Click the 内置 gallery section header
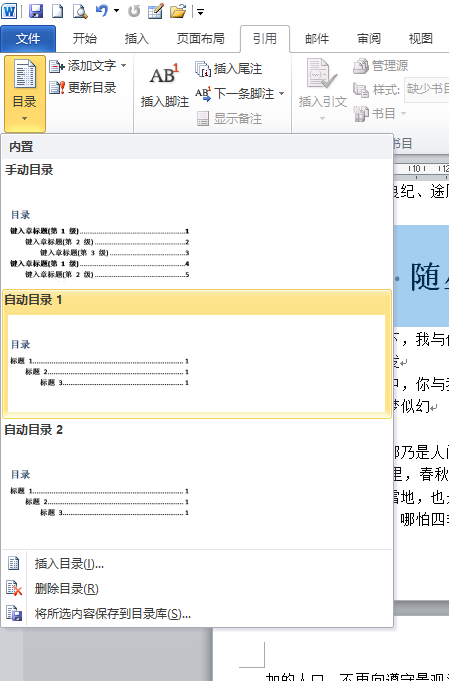Viewport: 449px width, 681px height. point(197,147)
